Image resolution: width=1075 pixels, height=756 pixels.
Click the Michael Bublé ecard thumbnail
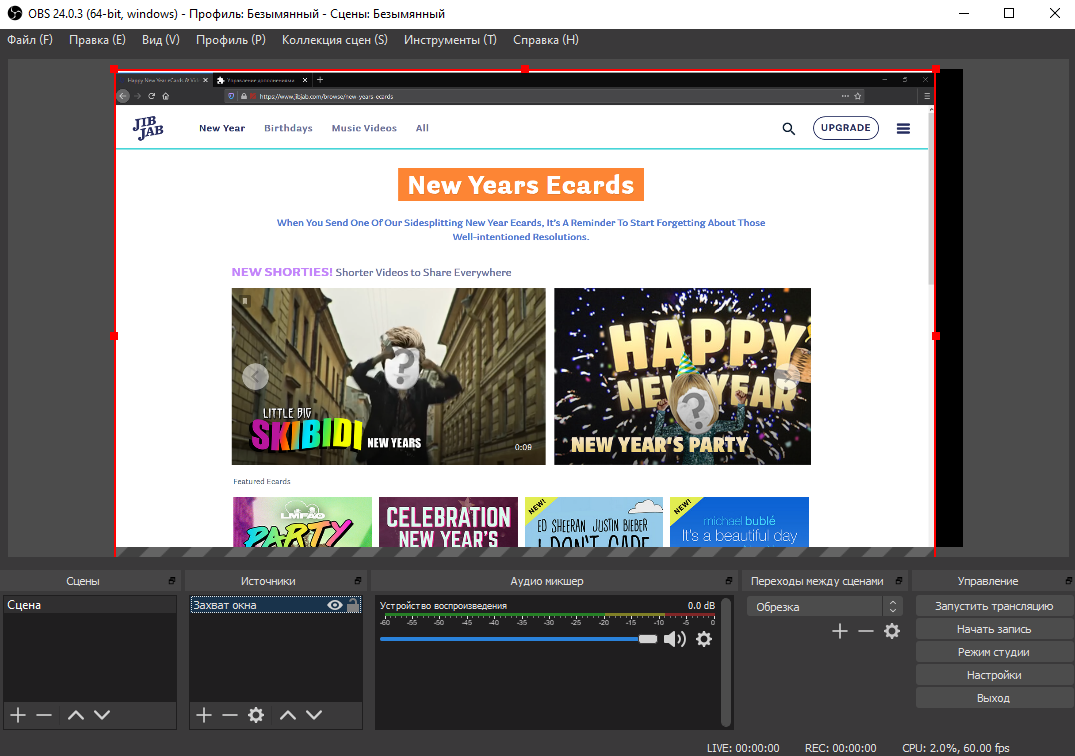tap(739, 522)
